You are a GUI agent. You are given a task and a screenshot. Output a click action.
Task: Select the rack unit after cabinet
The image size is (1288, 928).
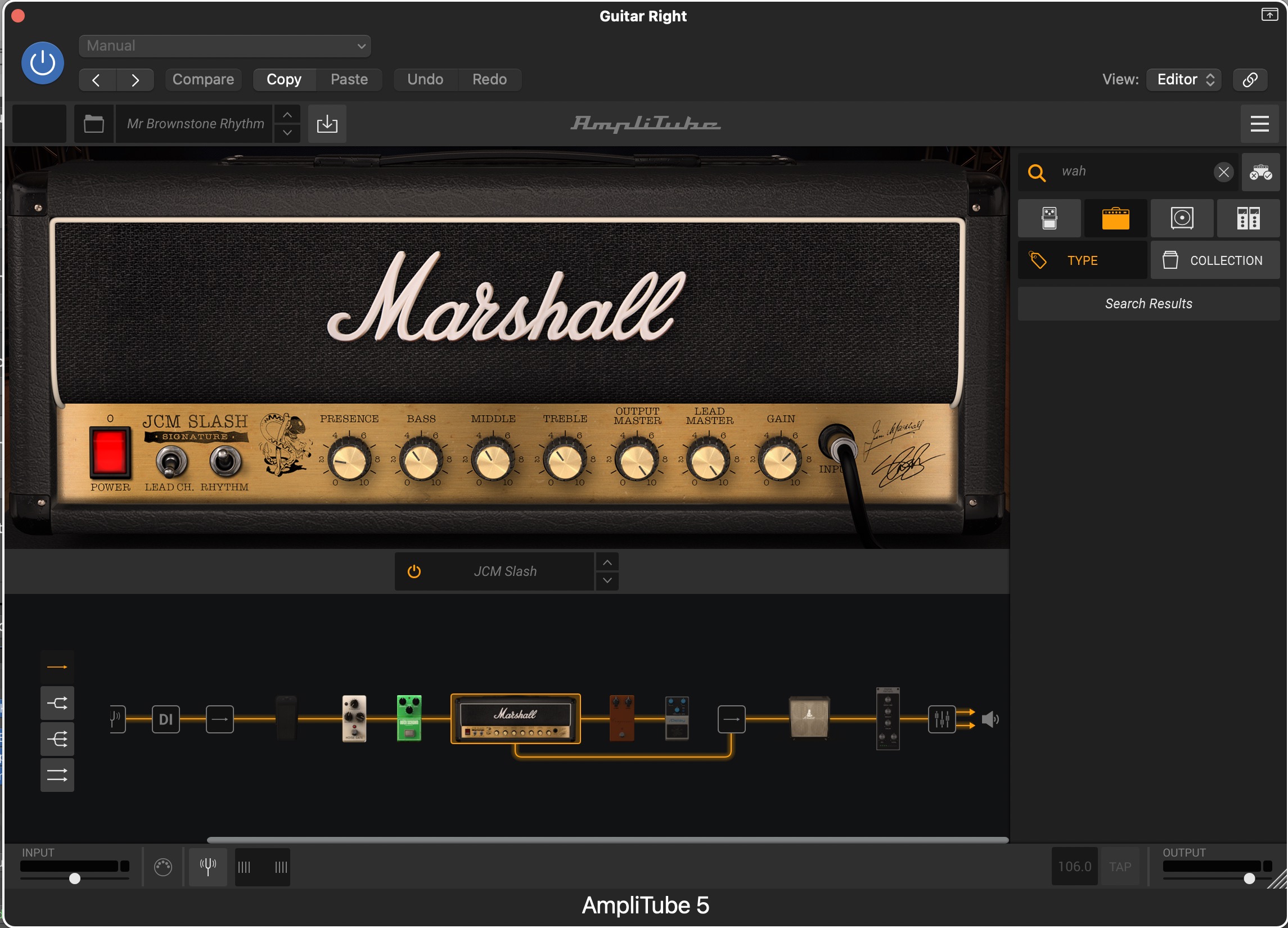[x=888, y=718]
